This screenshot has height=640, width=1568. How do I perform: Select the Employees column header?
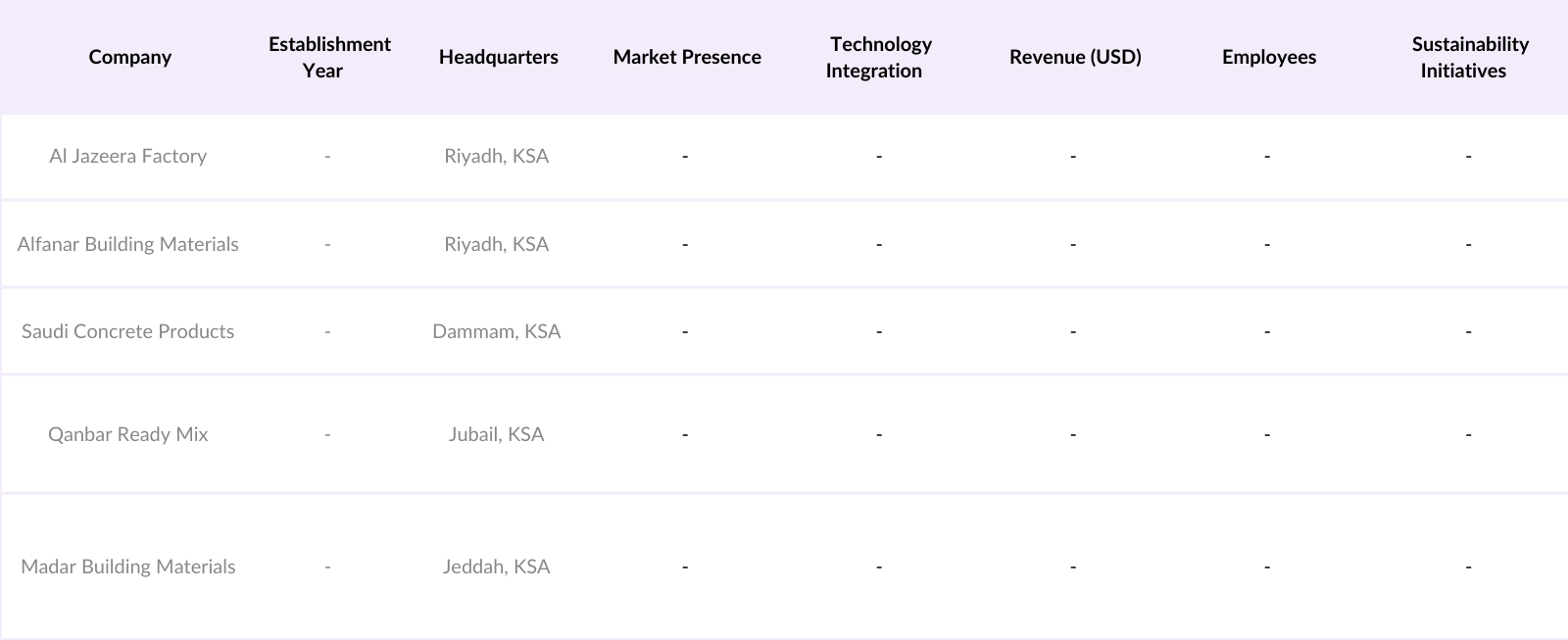click(x=1268, y=57)
